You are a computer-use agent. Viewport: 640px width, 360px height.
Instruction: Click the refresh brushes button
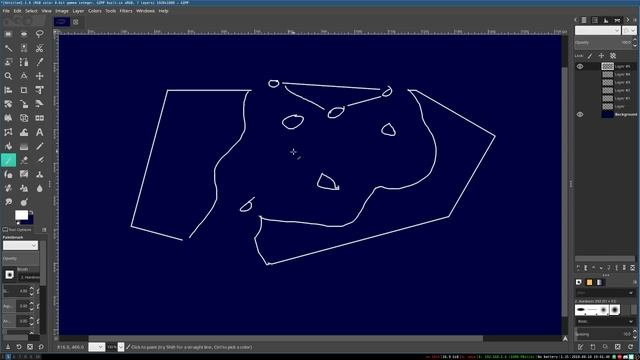[x=630, y=347]
